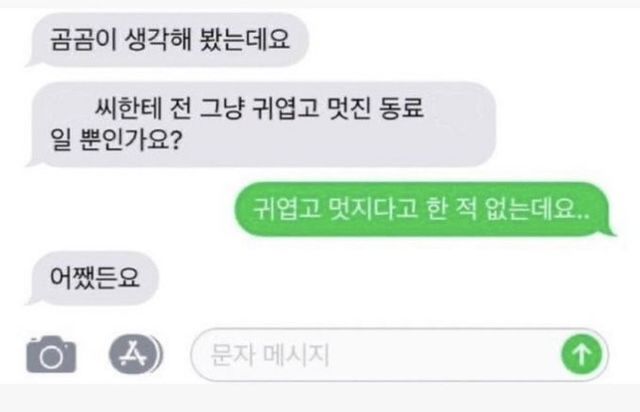Select the 어쨌든요 message bubble
This screenshot has height=412, width=640.
pyautogui.click(x=93, y=278)
